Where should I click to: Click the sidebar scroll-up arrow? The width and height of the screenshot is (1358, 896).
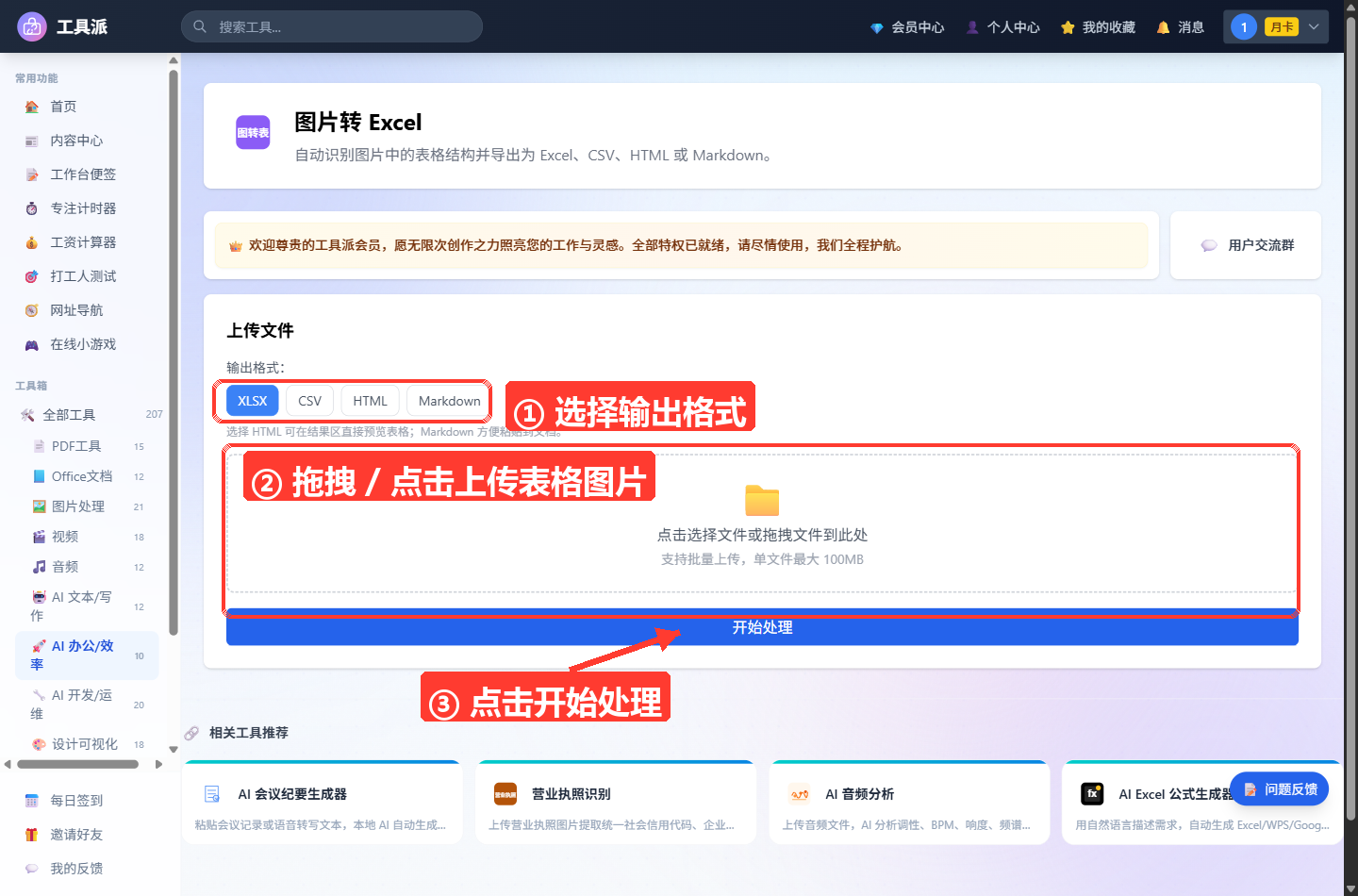pos(174,60)
